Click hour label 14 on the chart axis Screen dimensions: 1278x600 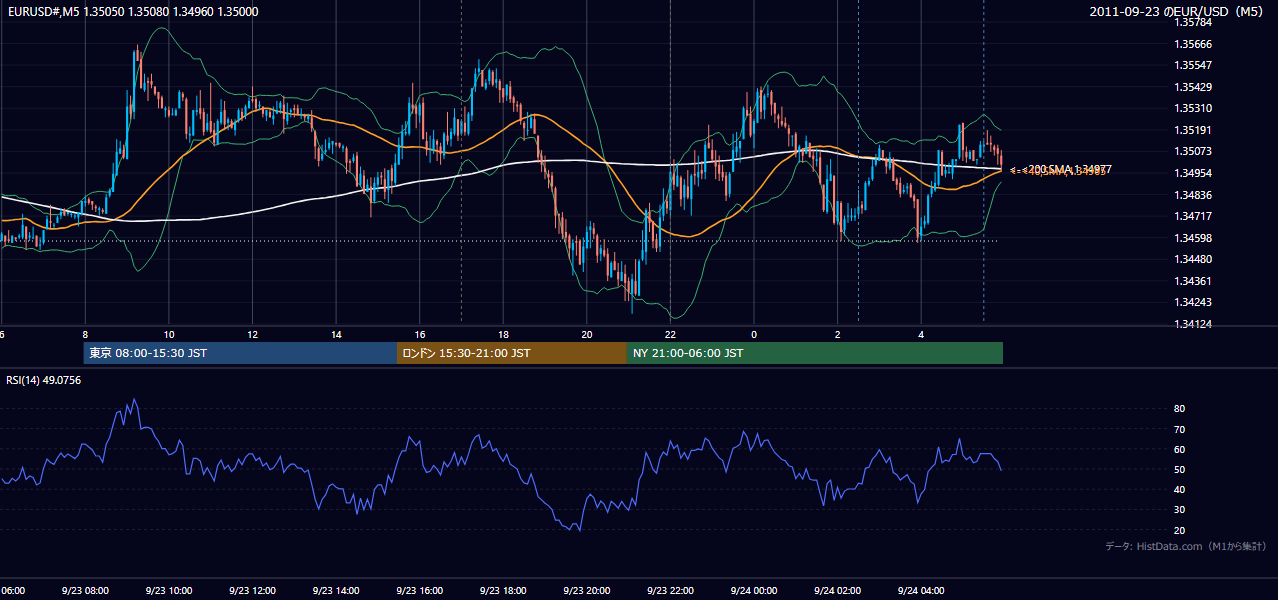point(336,334)
